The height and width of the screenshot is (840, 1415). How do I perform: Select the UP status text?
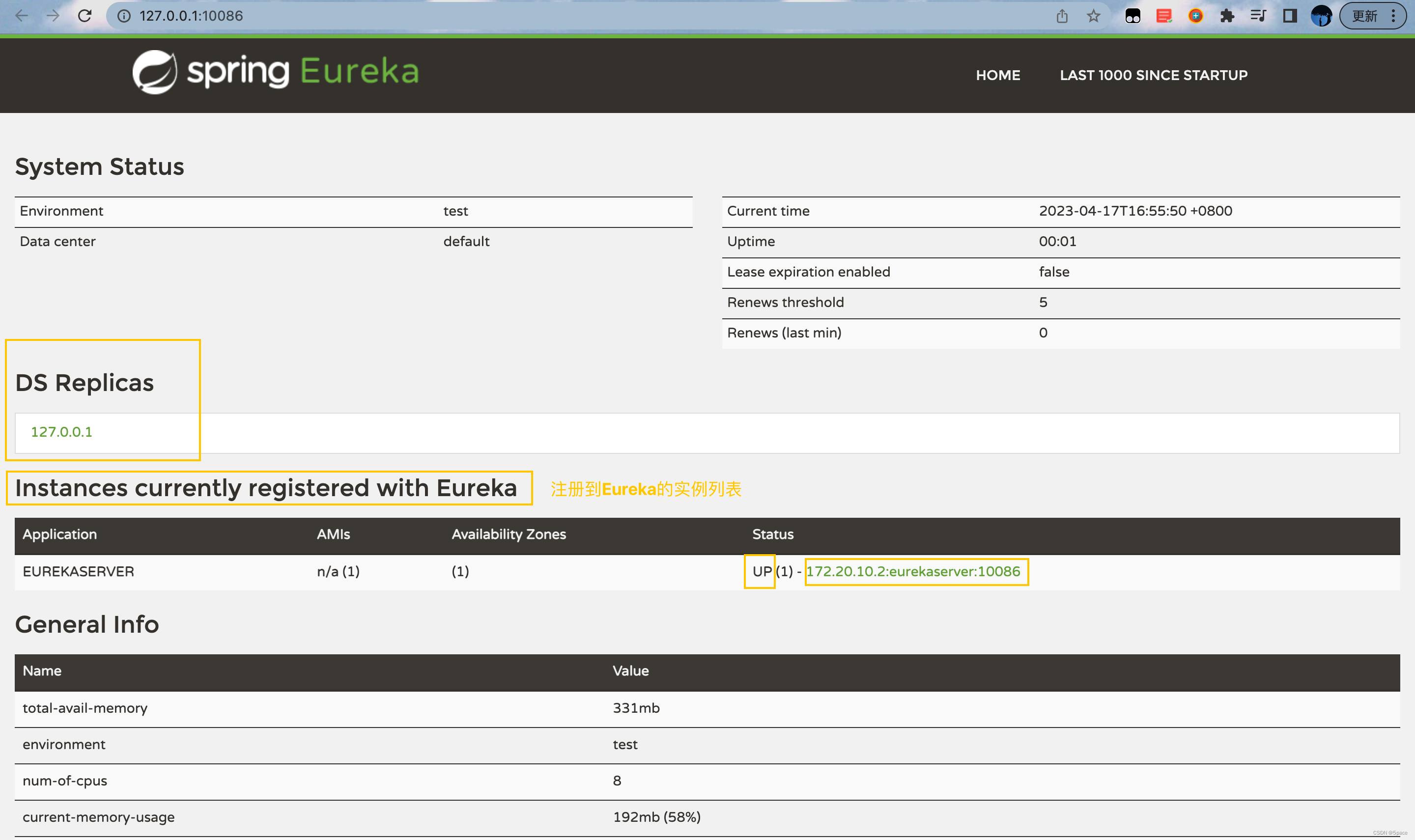762,571
